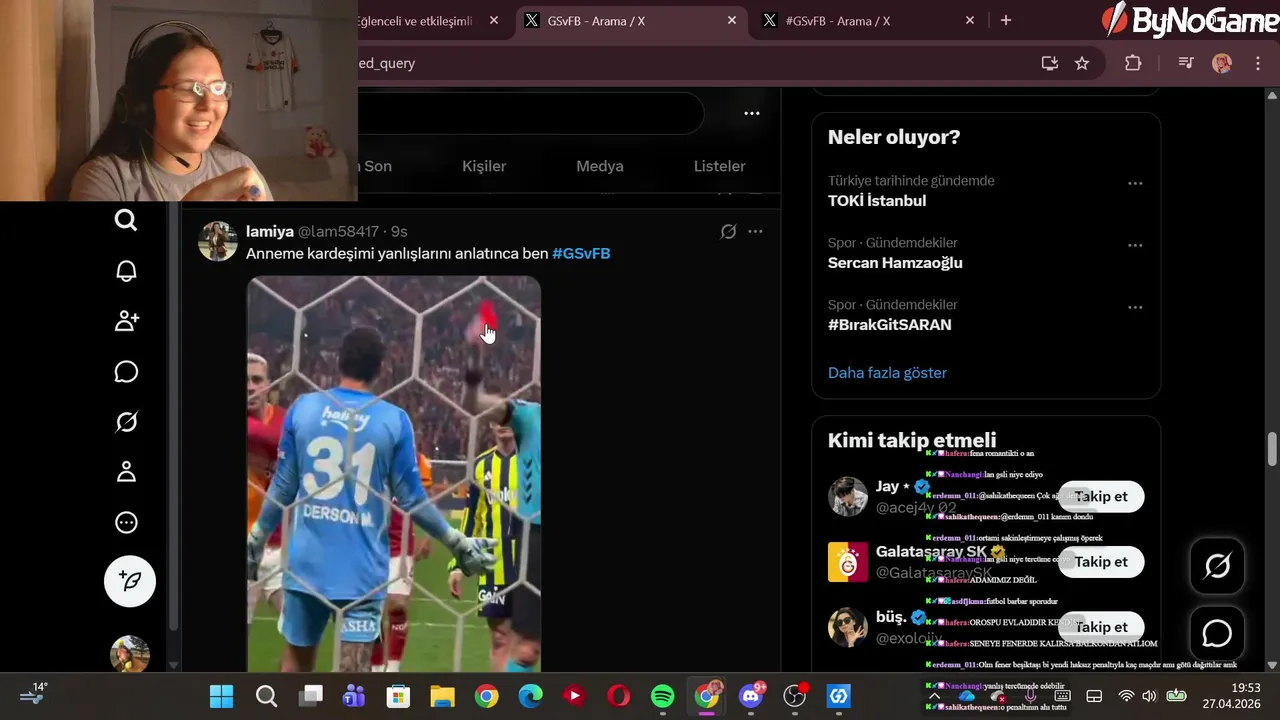The height and width of the screenshot is (720, 1280).
Task: Open search settings three-dot menu
Action: pos(752,114)
